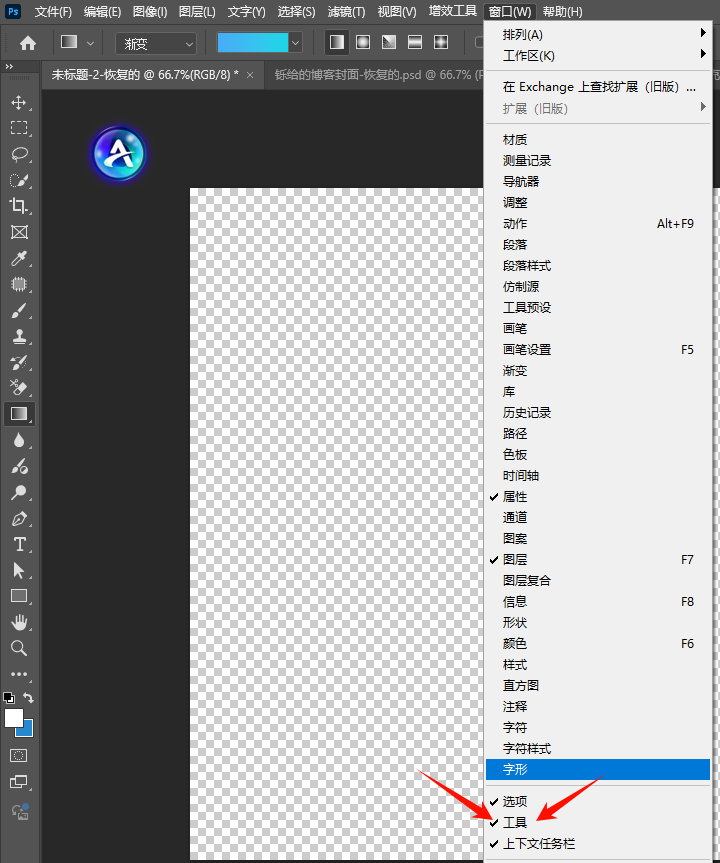Select the Horizontal Type tool
Viewport: 720px width, 863px height.
coord(19,544)
